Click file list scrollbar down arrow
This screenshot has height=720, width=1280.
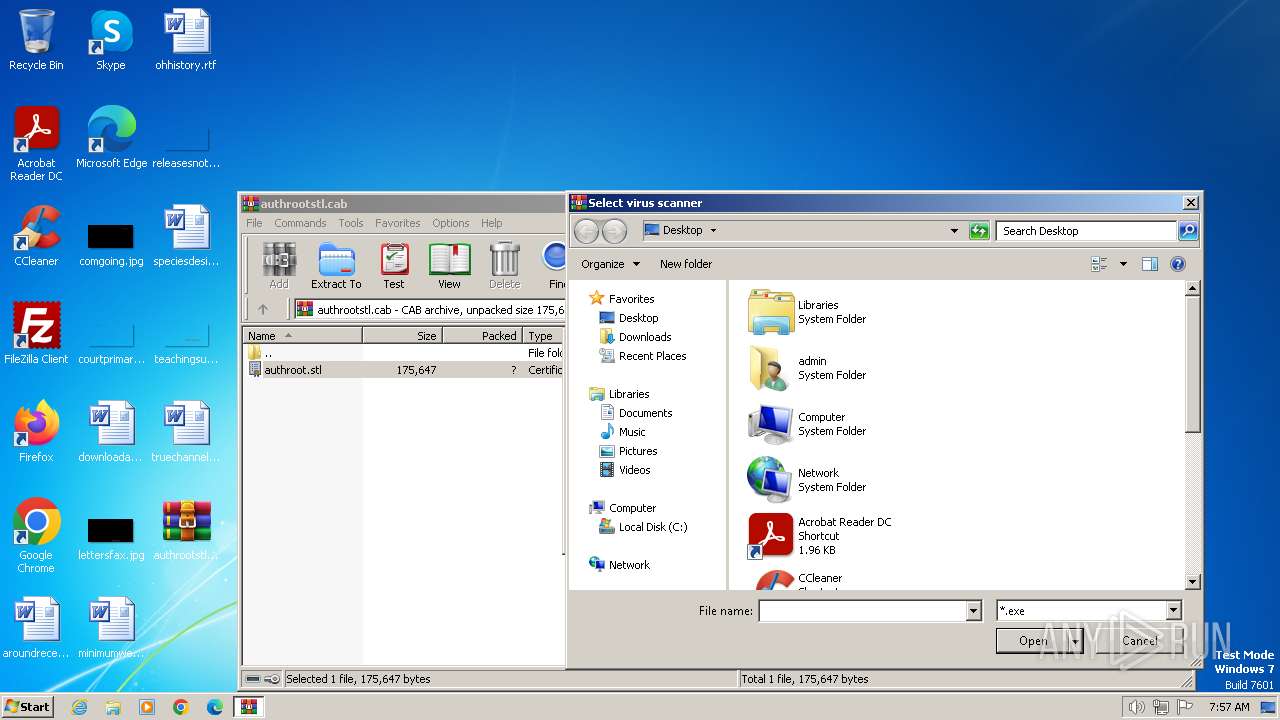[1192, 581]
